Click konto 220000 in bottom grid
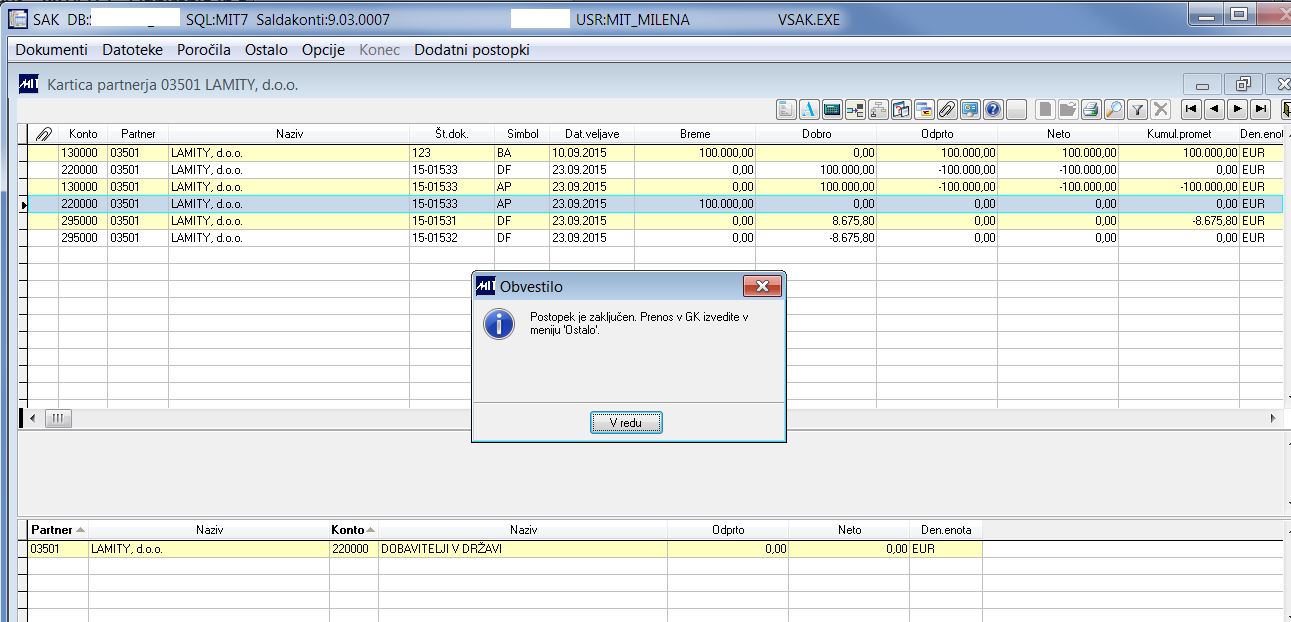 (354, 549)
